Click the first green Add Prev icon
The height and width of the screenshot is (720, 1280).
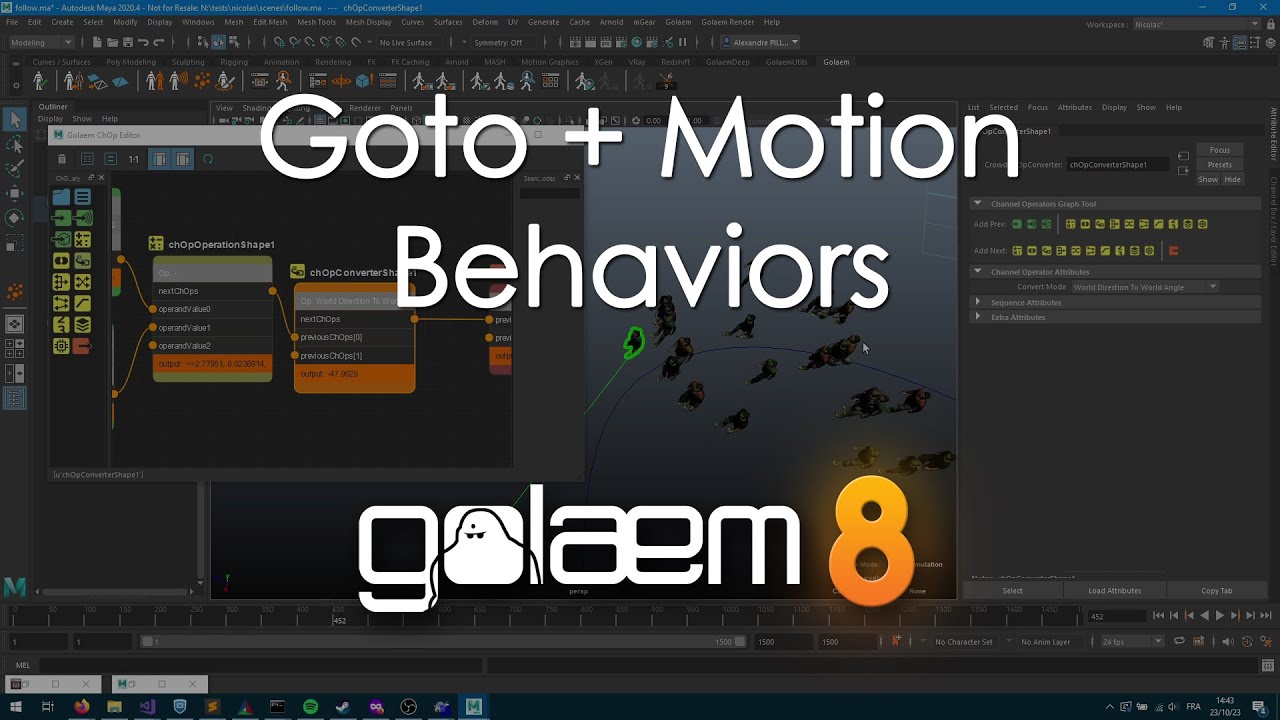1017,224
